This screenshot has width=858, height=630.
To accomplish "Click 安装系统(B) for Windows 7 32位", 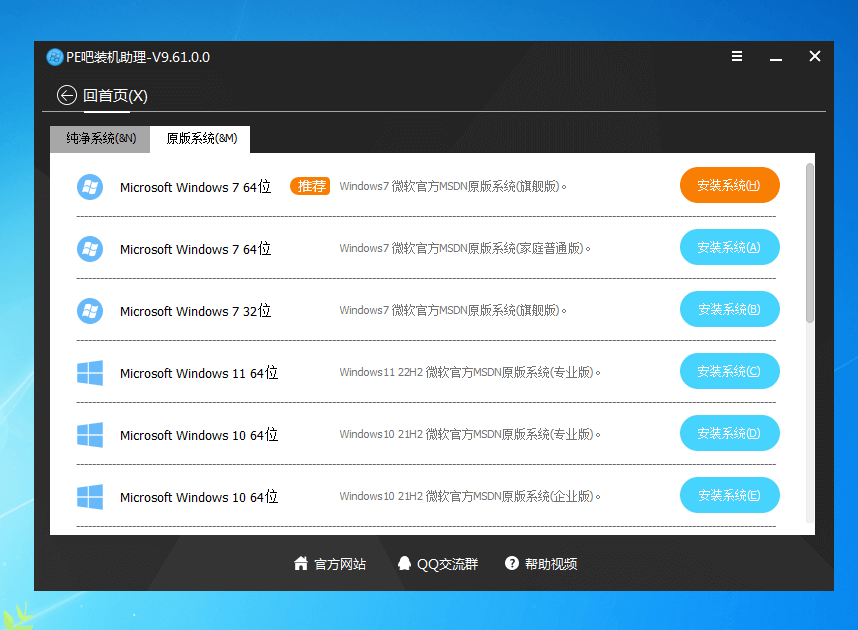I will (x=729, y=309).
